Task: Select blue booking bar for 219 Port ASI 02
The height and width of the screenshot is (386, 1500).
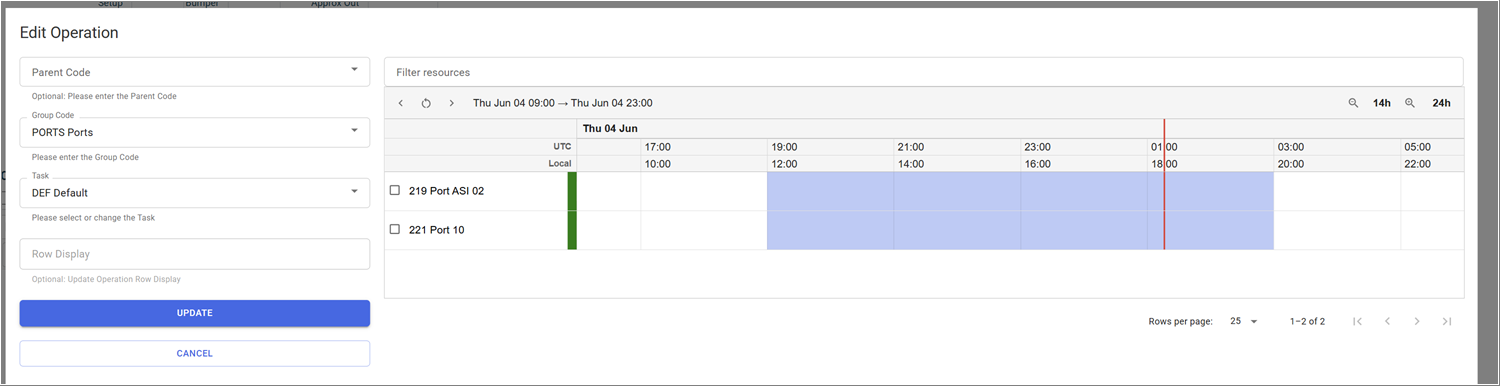Action: (x=1020, y=191)
